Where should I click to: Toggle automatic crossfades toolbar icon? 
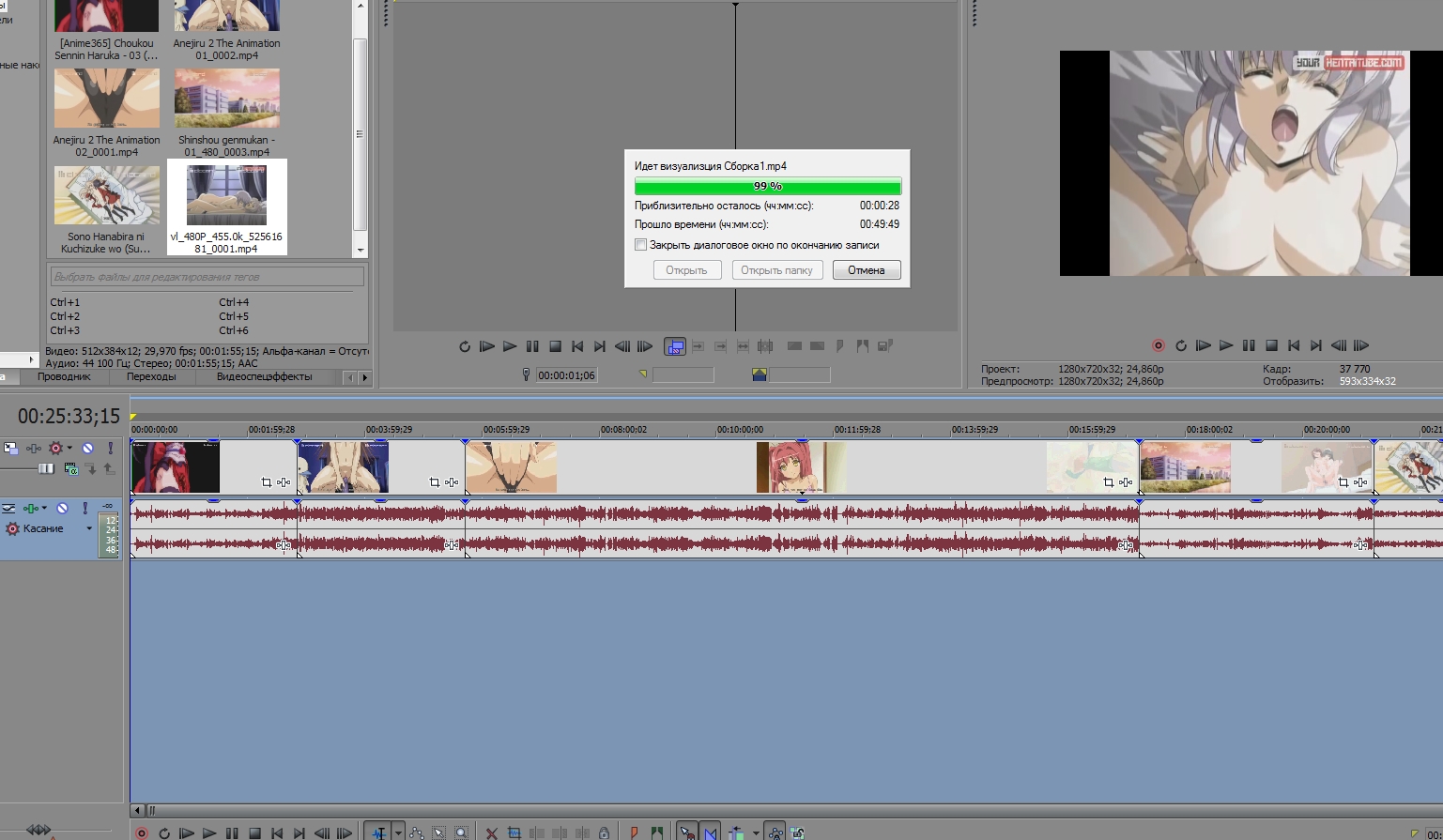click(x=711, y=832)
